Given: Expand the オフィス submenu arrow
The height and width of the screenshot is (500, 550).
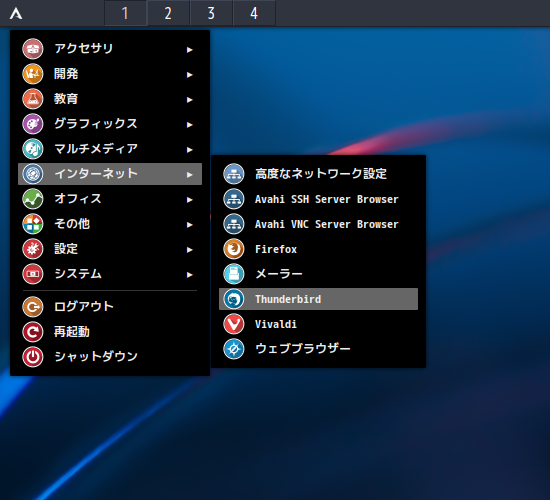Looking at the screenshot, I should click(x=190, y=200).
